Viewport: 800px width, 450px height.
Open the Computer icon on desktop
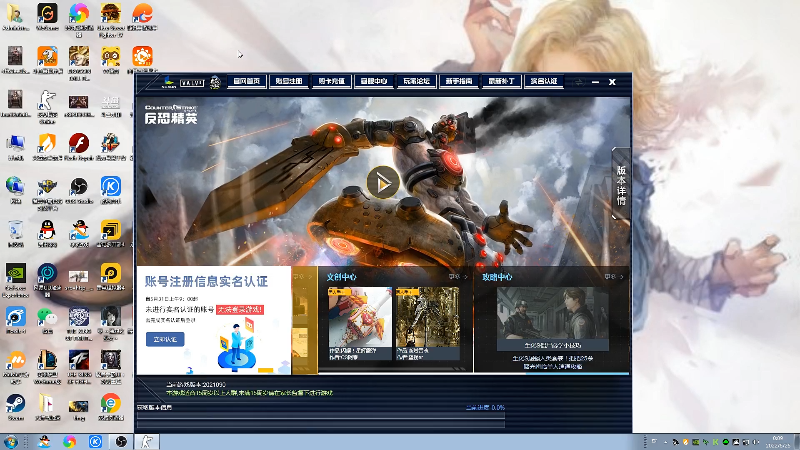click(x=15, y=147)
